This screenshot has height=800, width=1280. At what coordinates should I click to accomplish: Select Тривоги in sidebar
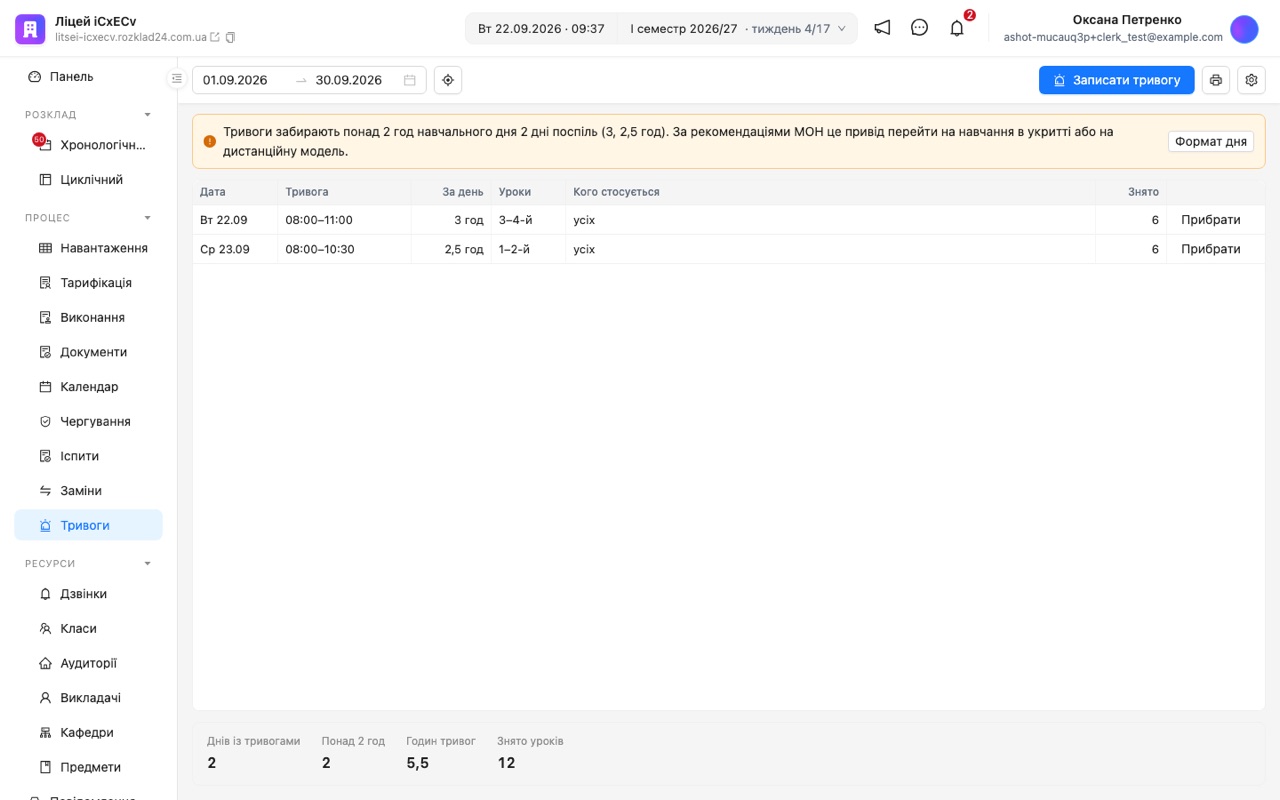point(88,525)
